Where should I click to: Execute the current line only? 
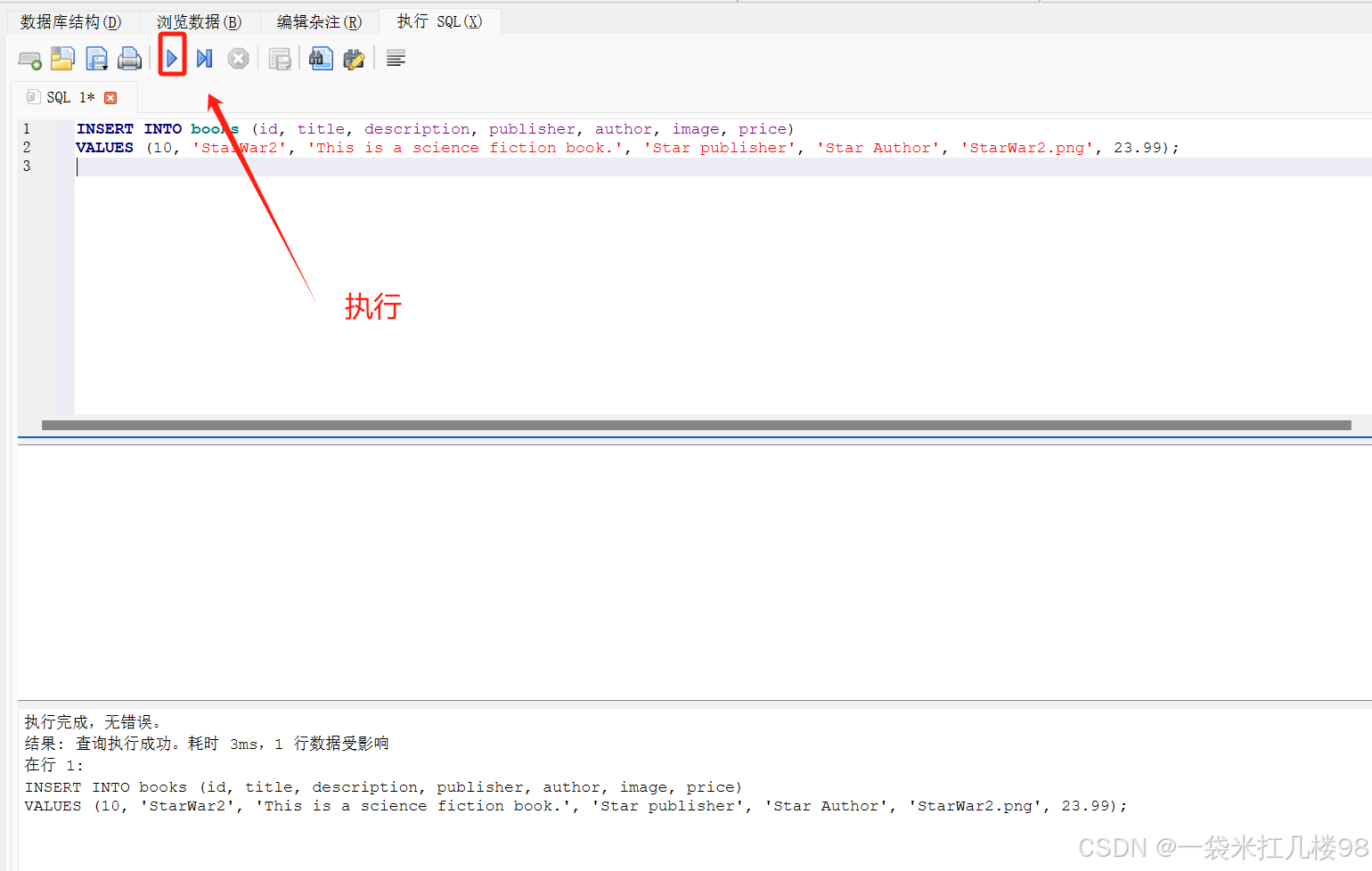205,59
